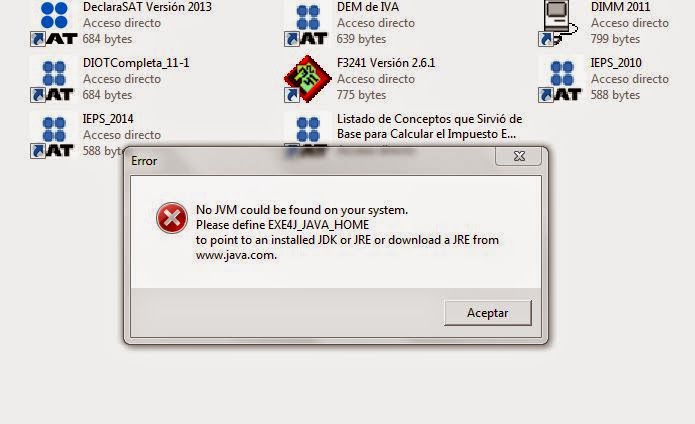Click the IEPS_2010 name text
The image size is (695, 424).
(616, 63)
